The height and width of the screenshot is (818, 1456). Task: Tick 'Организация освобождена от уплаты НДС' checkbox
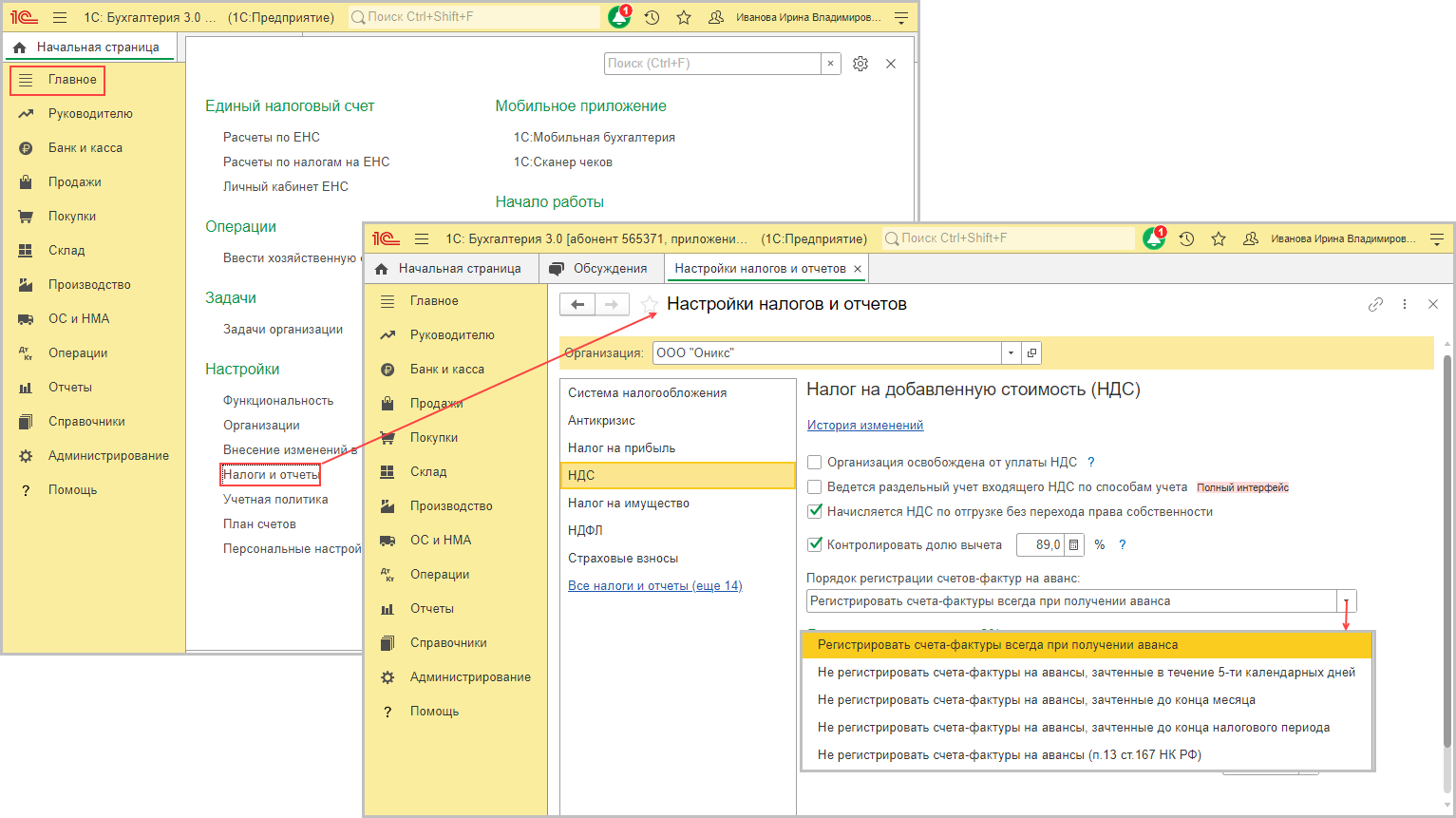(x=814, y=463)
